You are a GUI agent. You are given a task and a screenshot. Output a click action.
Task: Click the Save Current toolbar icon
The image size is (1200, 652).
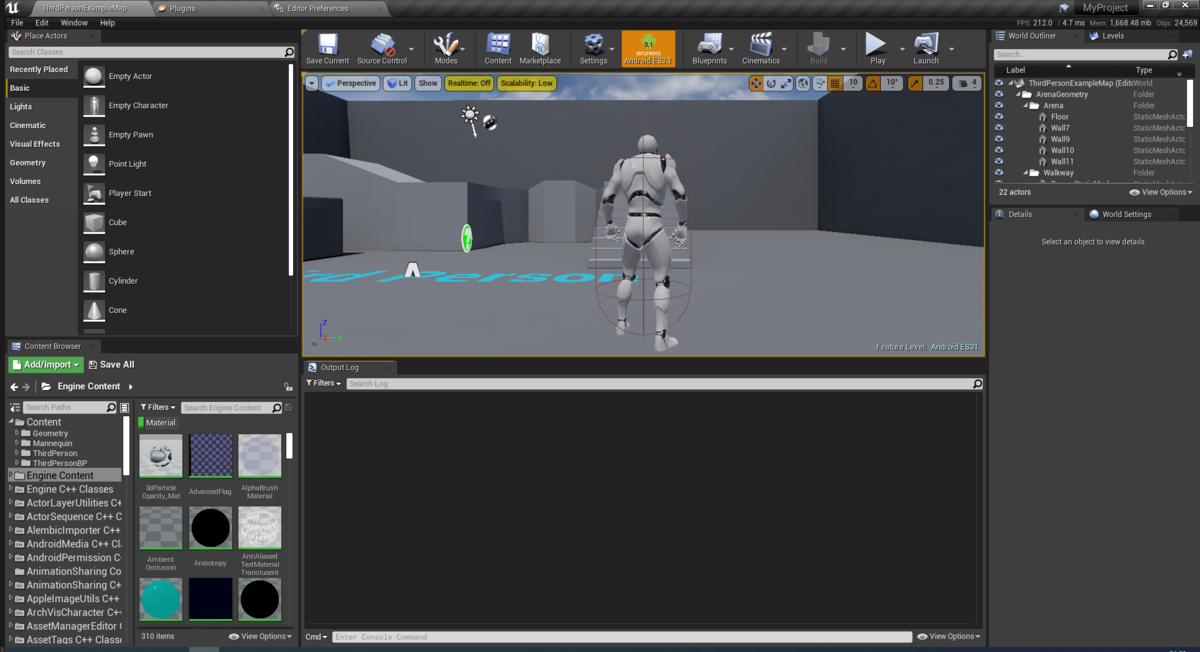click(x=327, y=44)
